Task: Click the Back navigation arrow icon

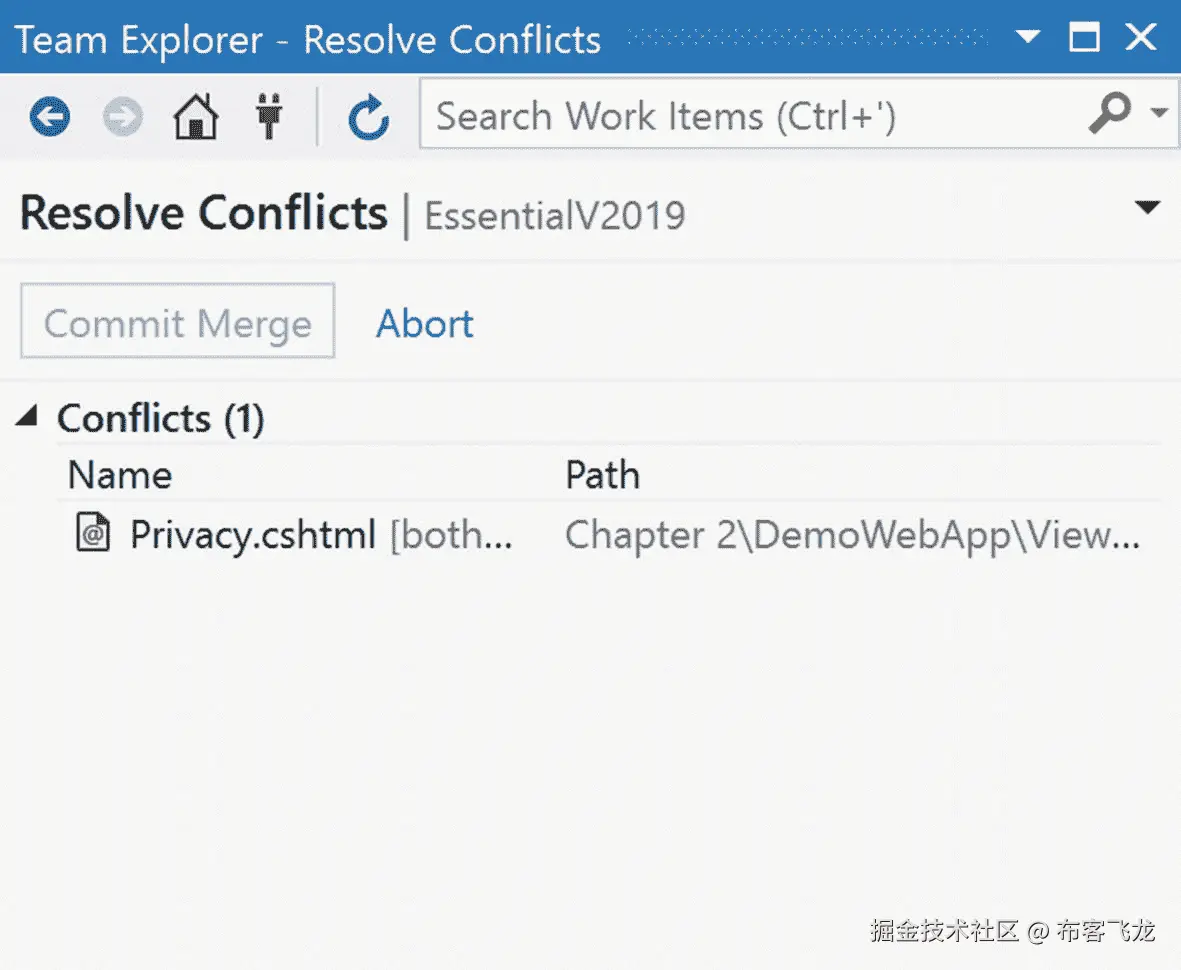Action: coord(49,118)
